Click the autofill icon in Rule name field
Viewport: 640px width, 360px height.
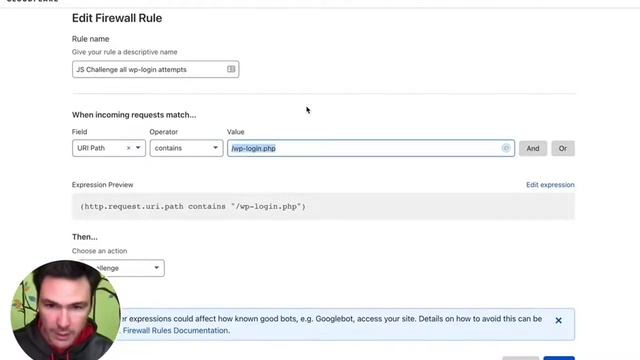coord(231,69)
